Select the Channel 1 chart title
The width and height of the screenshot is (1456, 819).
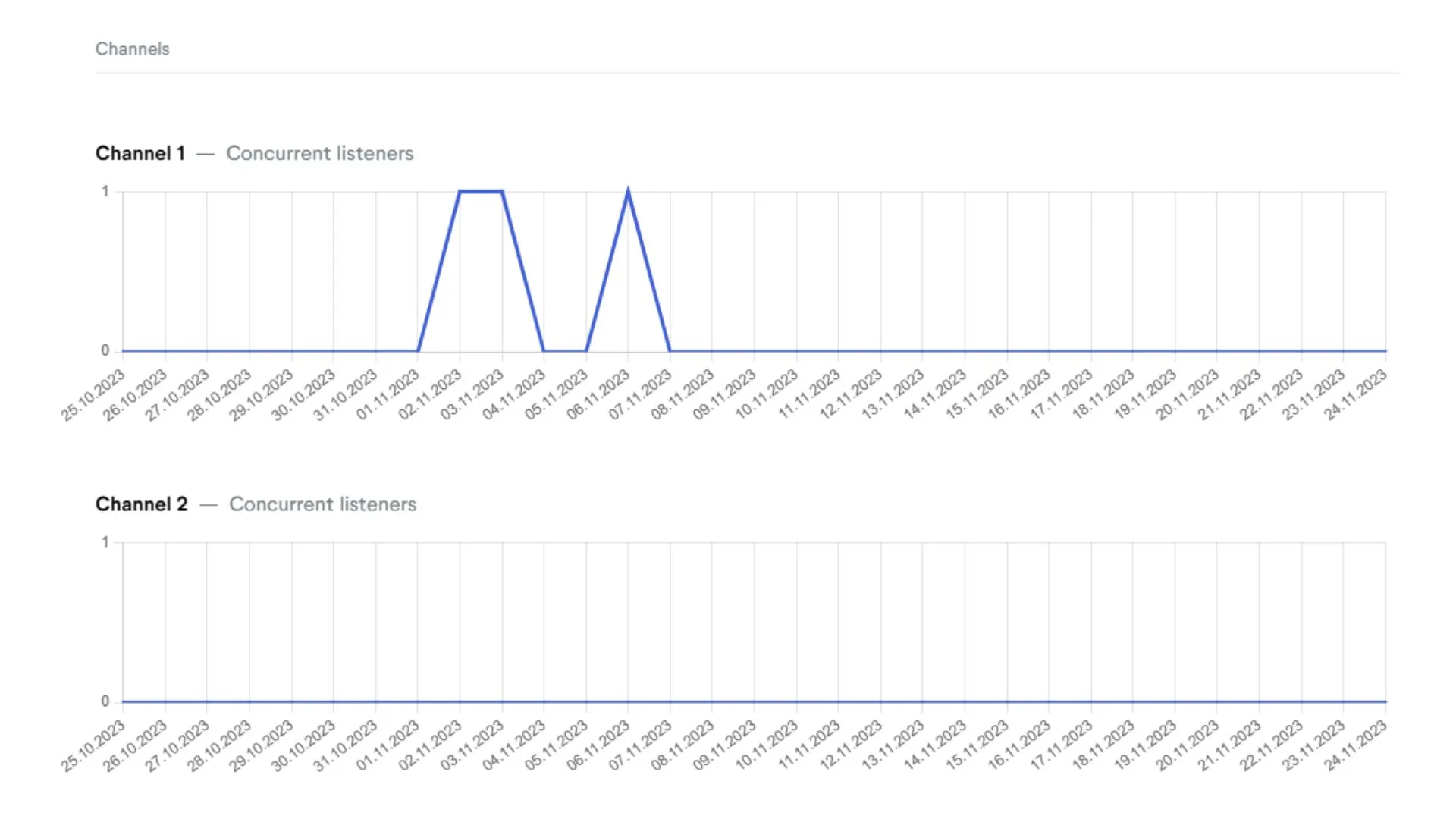(x=140, y=153)
